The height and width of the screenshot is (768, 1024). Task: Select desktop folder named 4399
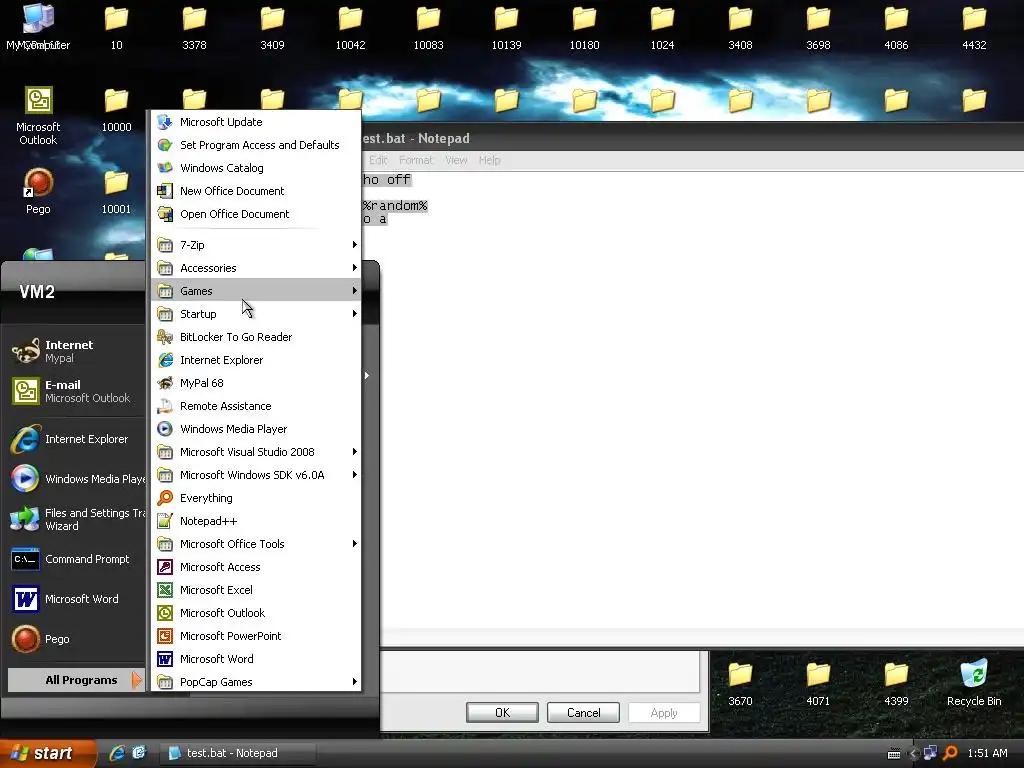click(x=896, y=684)
